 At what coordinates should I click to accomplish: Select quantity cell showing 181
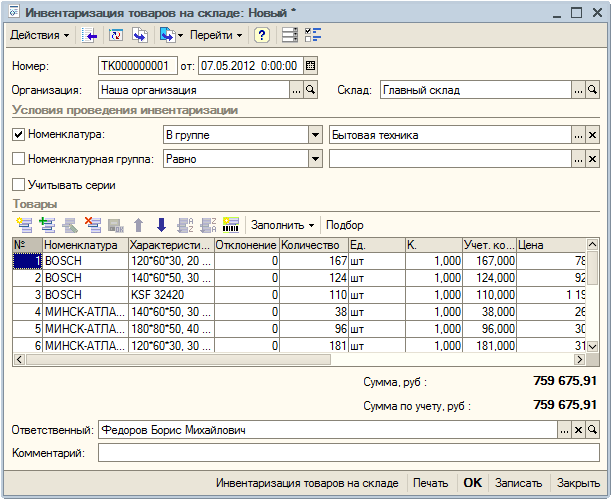pyautogui.click(x=314, y=346)
